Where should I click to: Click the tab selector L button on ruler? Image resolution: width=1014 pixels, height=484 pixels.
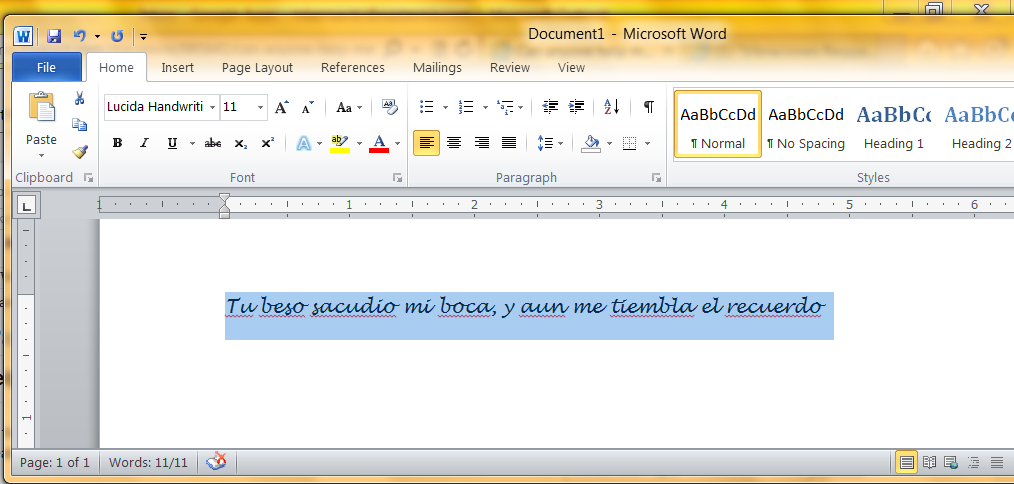(26, 207)
